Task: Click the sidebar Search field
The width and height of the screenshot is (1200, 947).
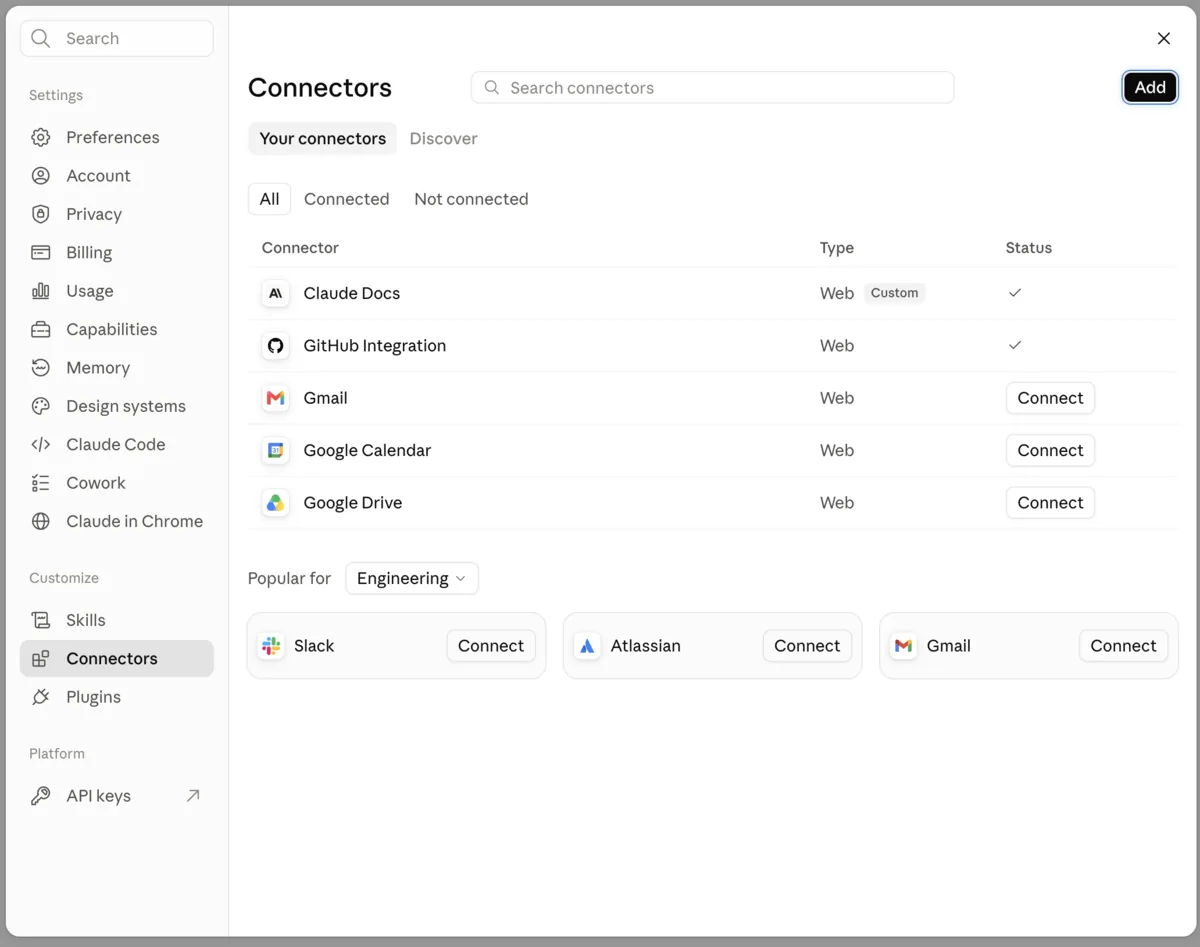Action: click(117, 39)
